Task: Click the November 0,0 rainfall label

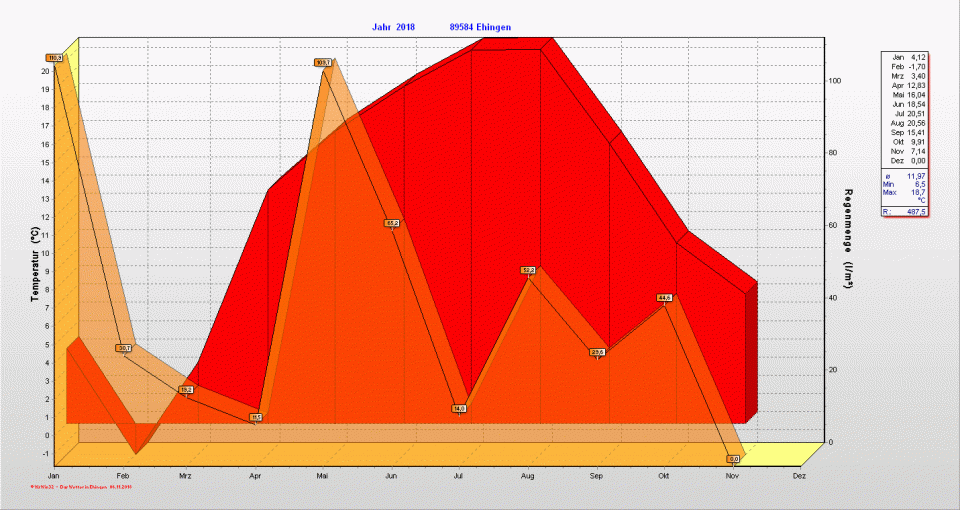Action: pyautogui.click(x=733, y=459)
